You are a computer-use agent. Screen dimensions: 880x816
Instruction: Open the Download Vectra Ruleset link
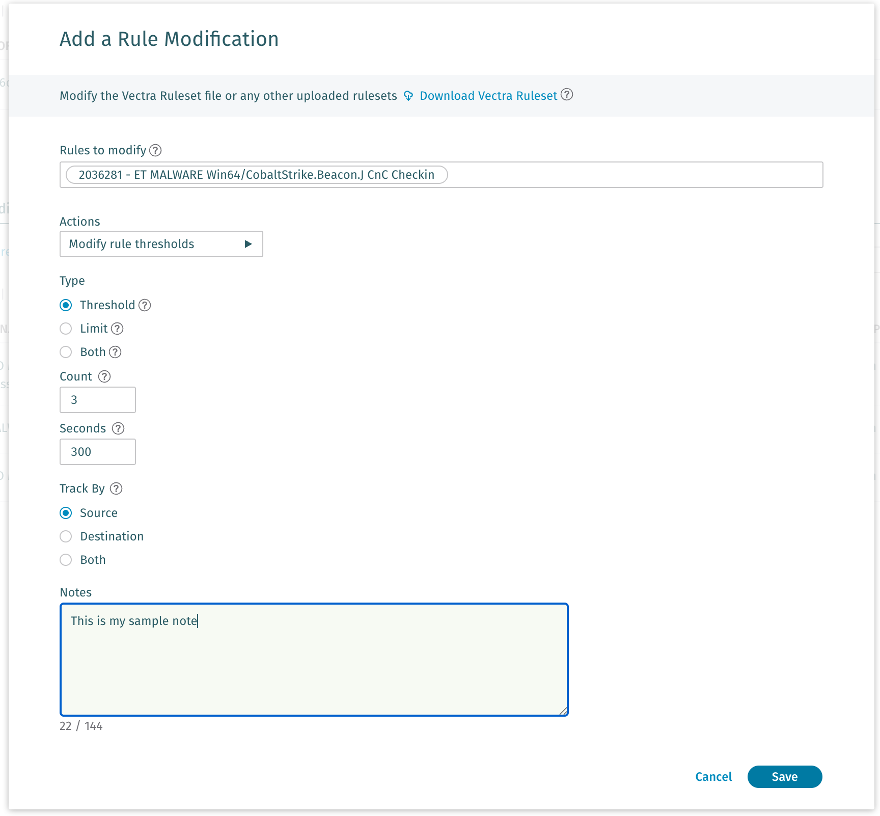488,95
